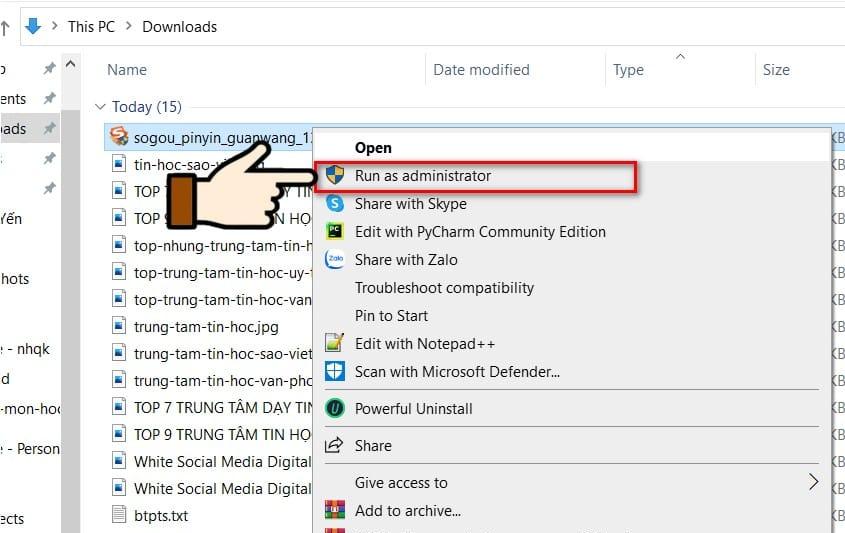The width and height of the screenshot is (845, 533).
Task: Click the blue Downloads arrow icon in address bar
Action: click(33, 26)
